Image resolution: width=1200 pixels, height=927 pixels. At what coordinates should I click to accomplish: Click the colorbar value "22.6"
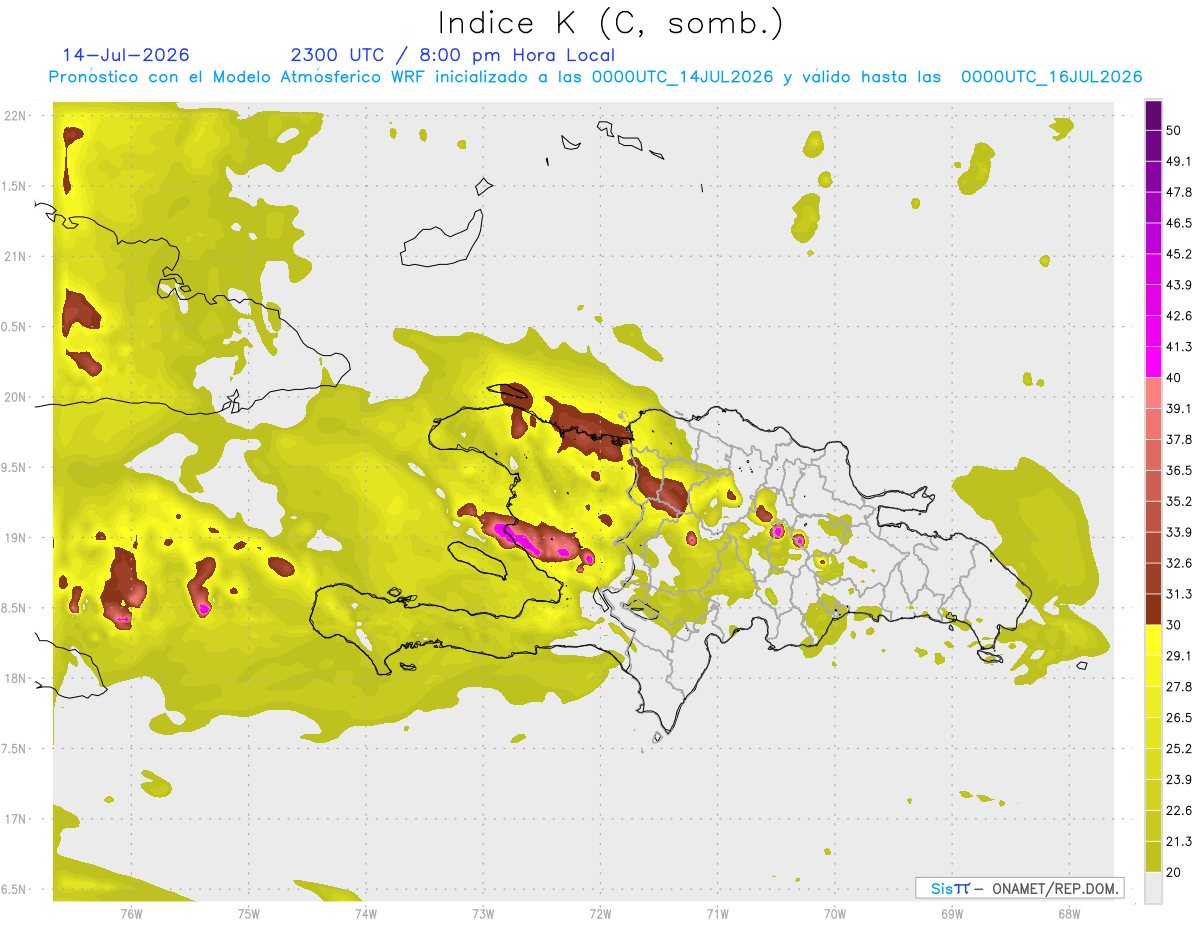1179,810
